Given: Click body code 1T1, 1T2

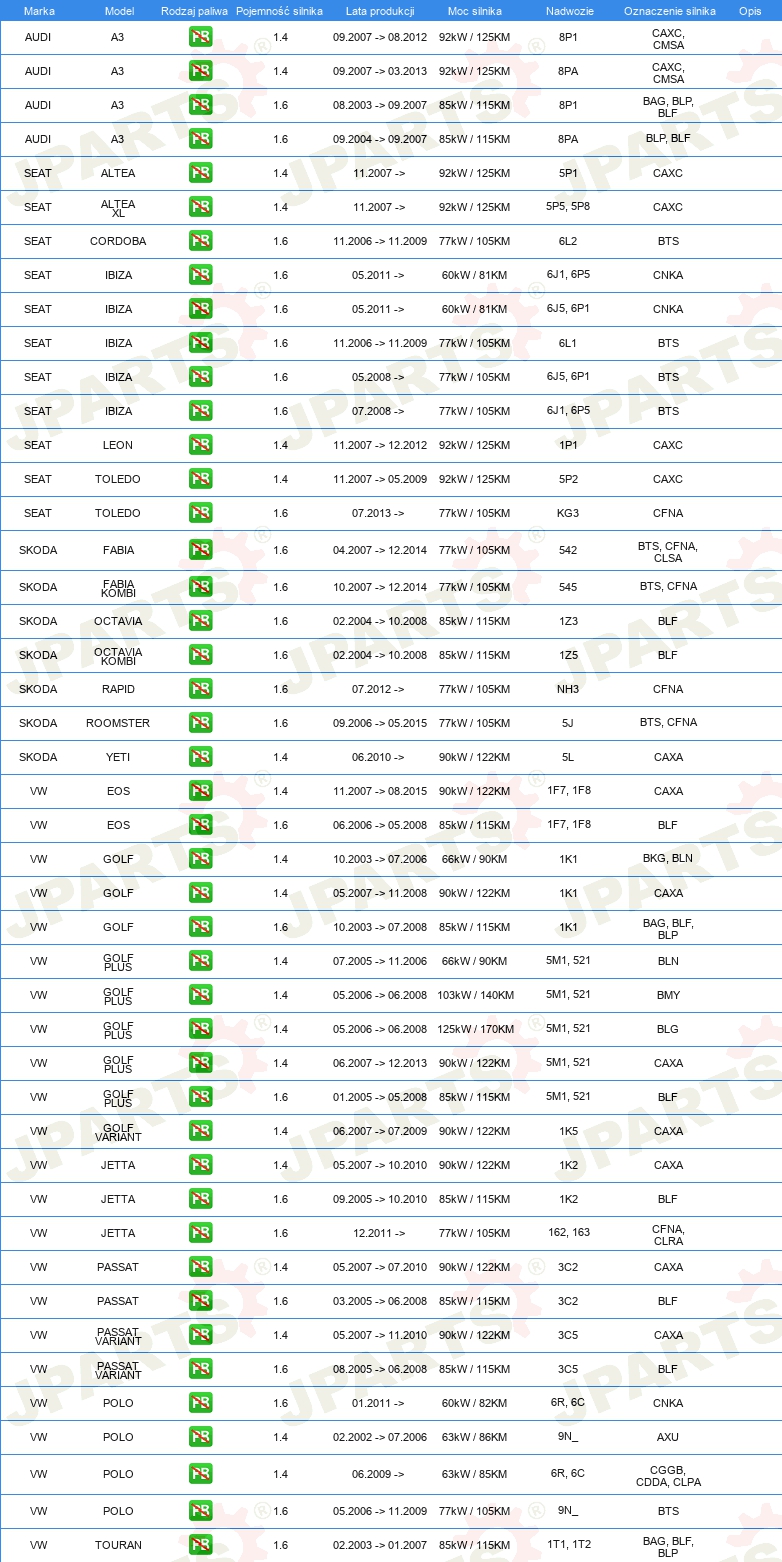Looking at the screenshot, I should (x=568, y=1545).
